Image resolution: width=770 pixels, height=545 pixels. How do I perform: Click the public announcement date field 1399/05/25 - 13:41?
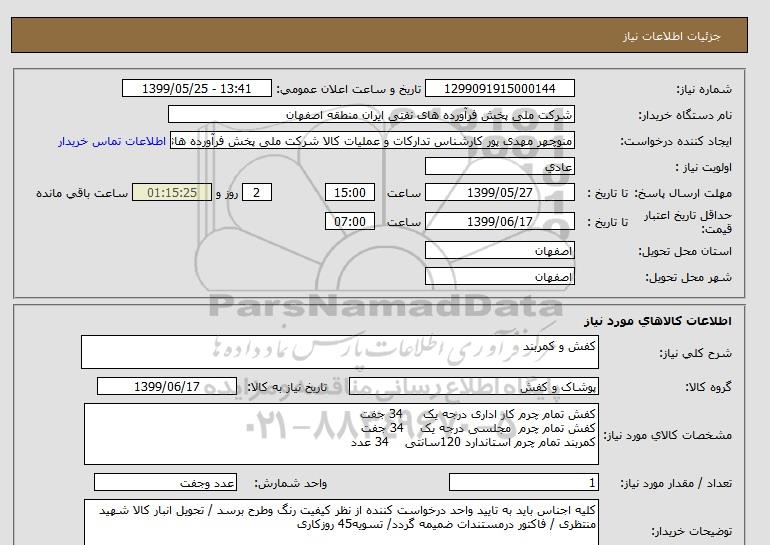[196, 88]
